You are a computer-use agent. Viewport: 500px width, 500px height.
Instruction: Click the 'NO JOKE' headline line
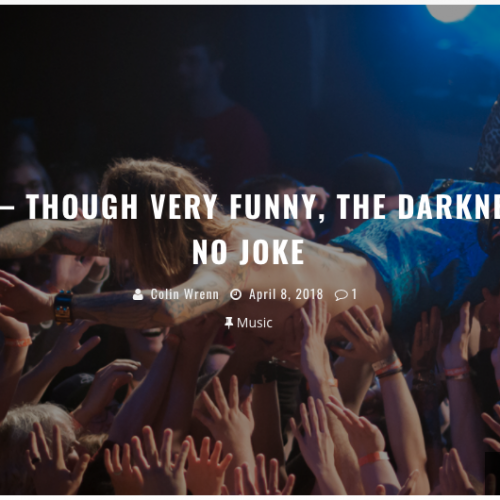[248, 252]
